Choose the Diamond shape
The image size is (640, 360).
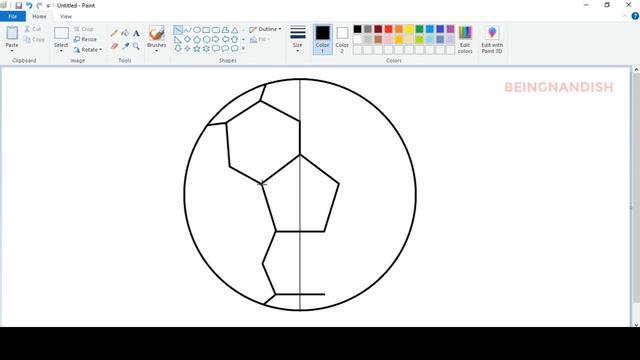point(187,40)
